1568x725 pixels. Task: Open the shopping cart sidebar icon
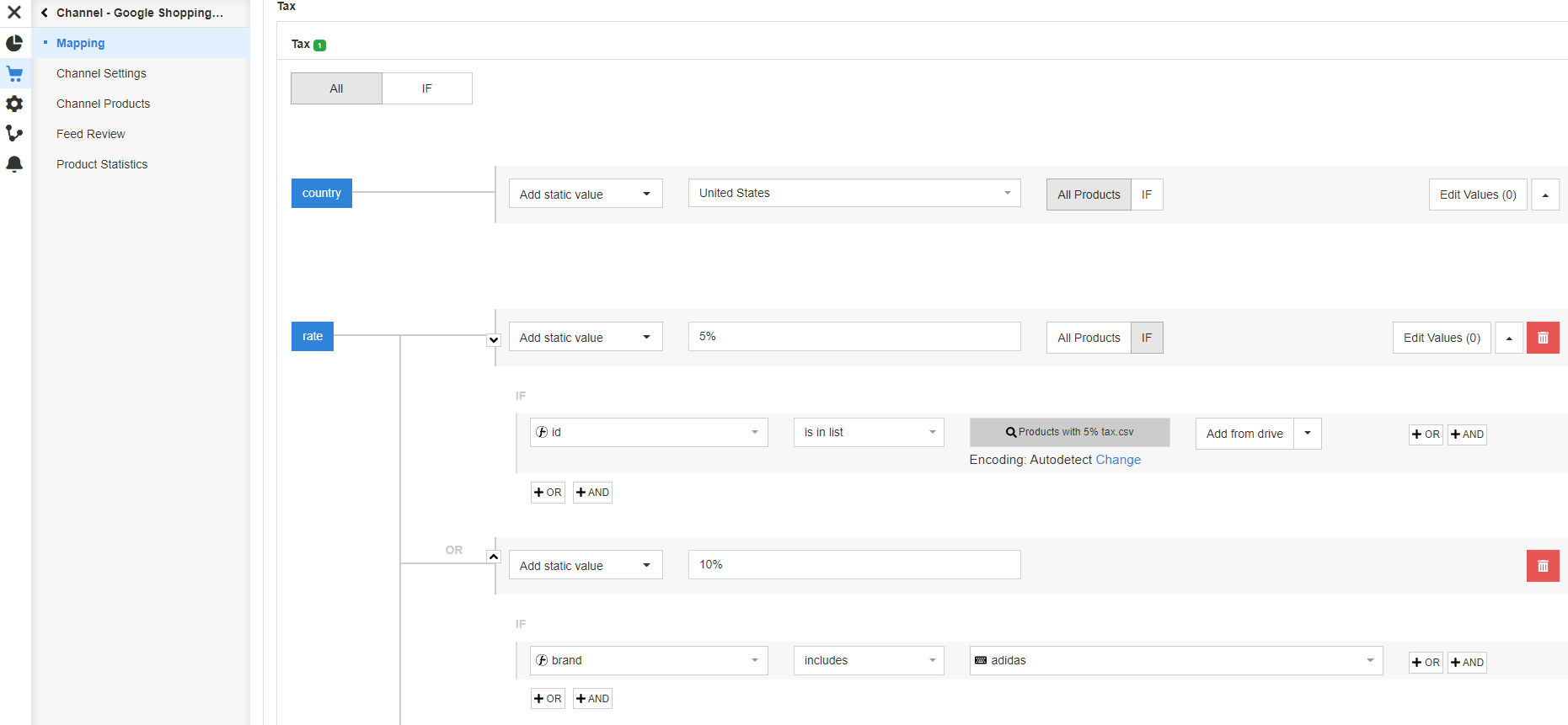(14, 73)
